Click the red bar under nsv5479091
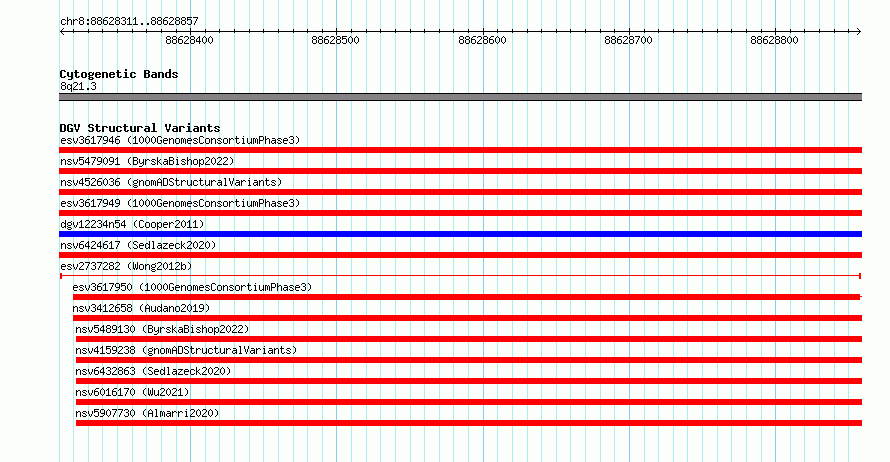Screen dimensions: 890x462 [x=460, y=171]
